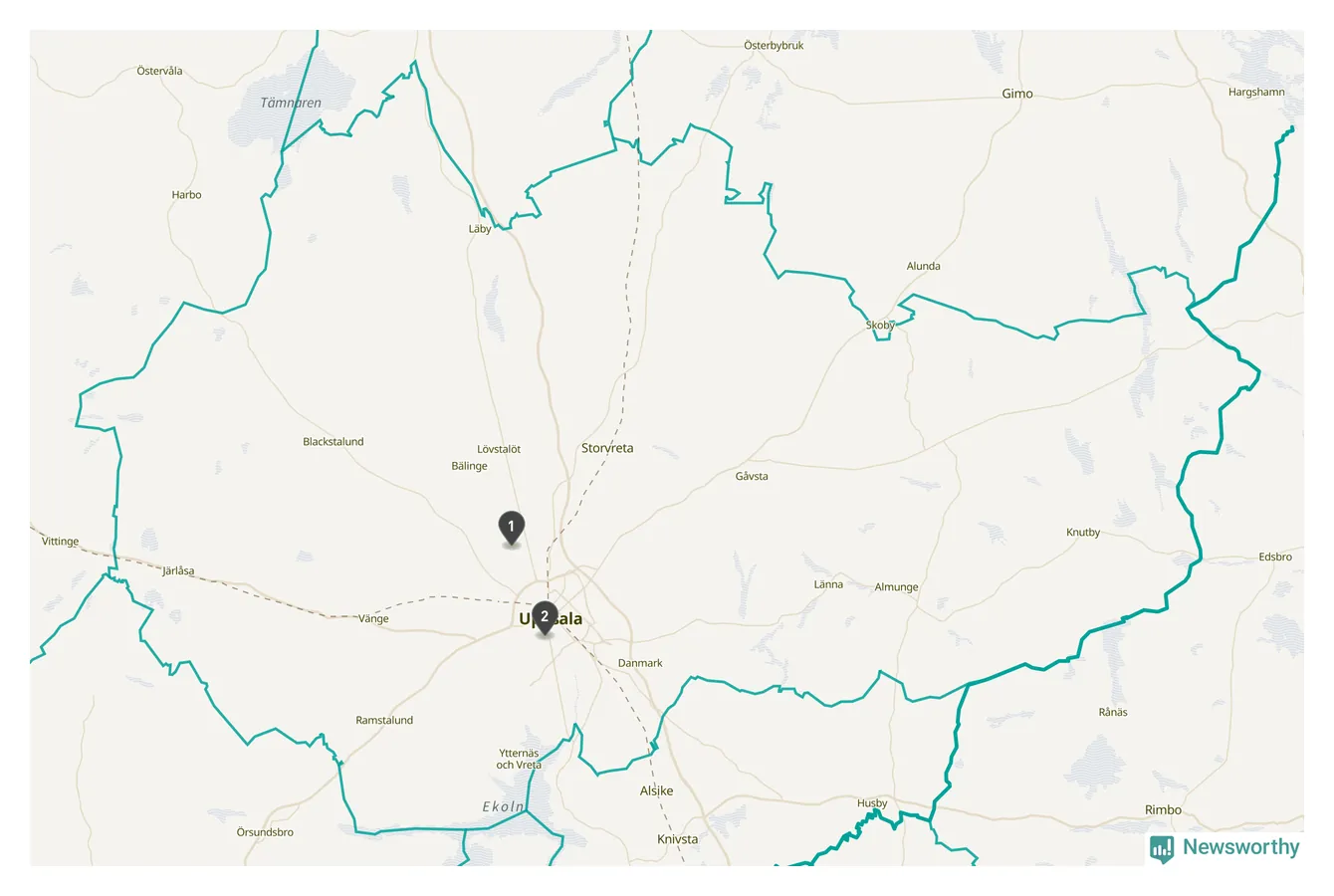1334x896 pixels.
Task: Click the Österbybruk label
Action: 774,46
